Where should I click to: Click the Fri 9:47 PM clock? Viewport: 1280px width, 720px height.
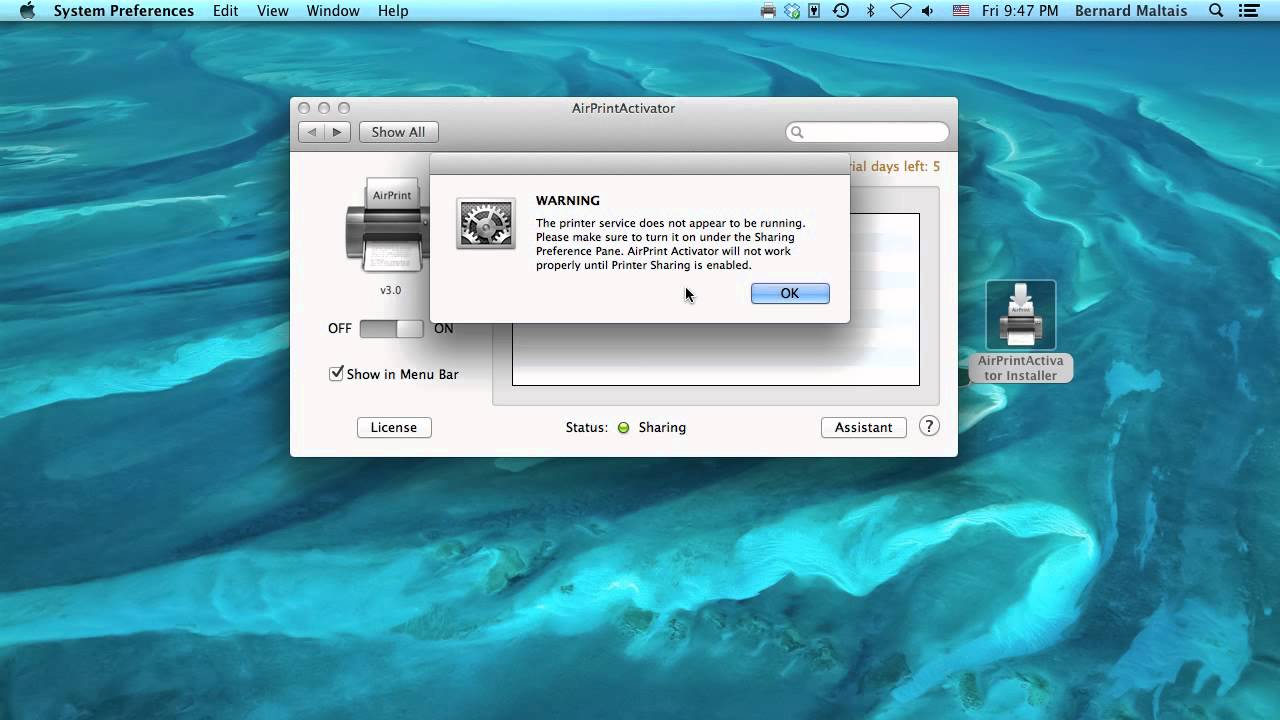pyautogui.click(x=1020, y=11)
